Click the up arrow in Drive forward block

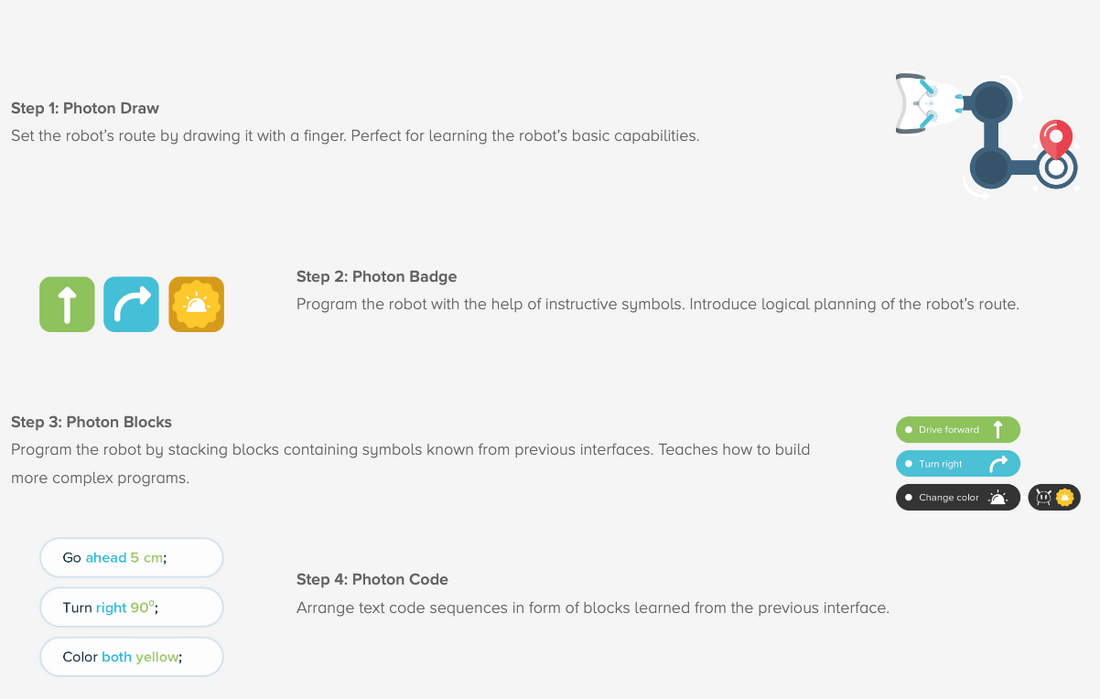point(998,430)
